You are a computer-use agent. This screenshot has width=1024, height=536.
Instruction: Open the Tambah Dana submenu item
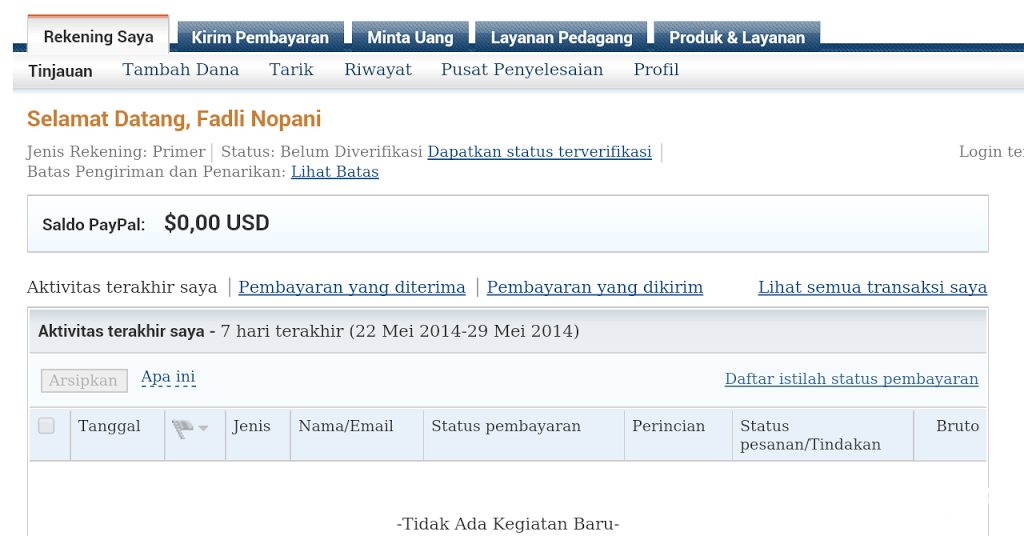pyautogui.click(x=181, y=70)
